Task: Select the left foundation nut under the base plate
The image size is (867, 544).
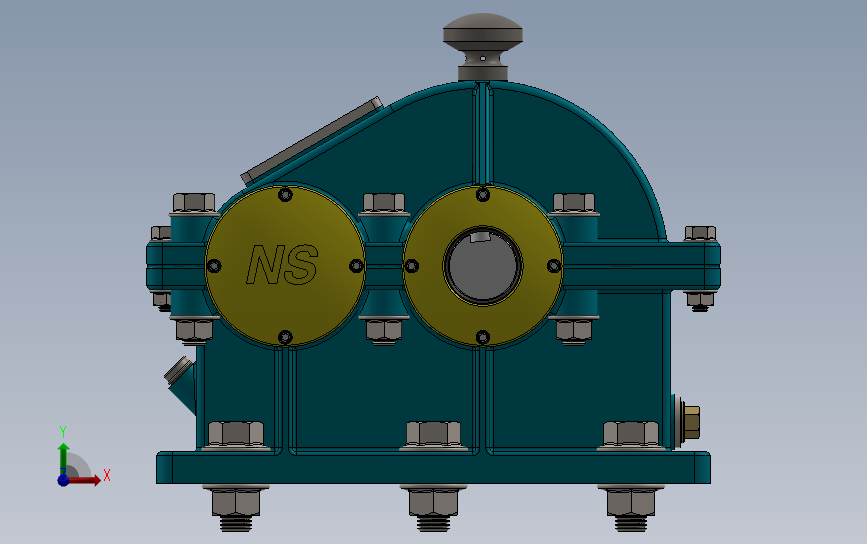Action: click(x=236, y=503)
